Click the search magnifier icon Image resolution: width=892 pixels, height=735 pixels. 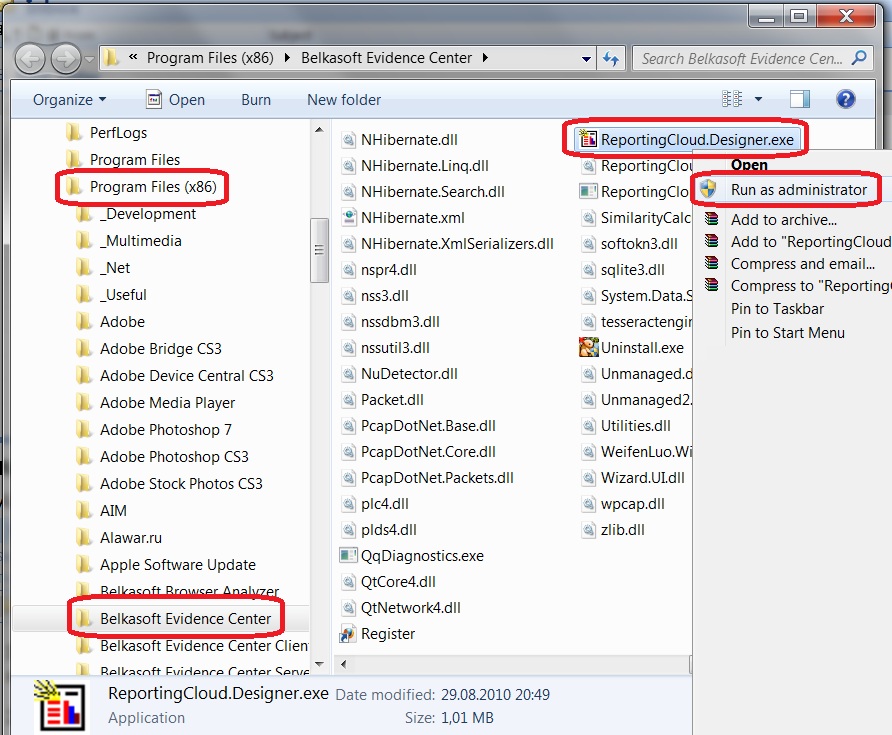[859, 58]
